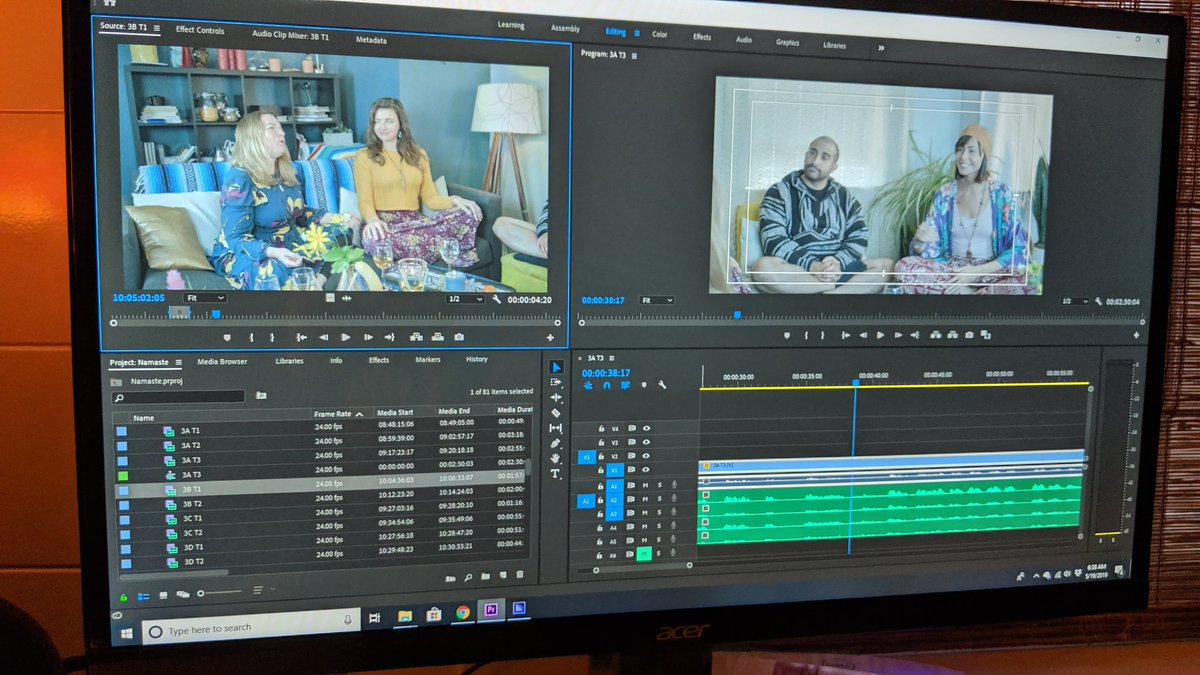Screen dimensions: 1200x675
Task: Open Media Browser tab
Action: [222, 361]
